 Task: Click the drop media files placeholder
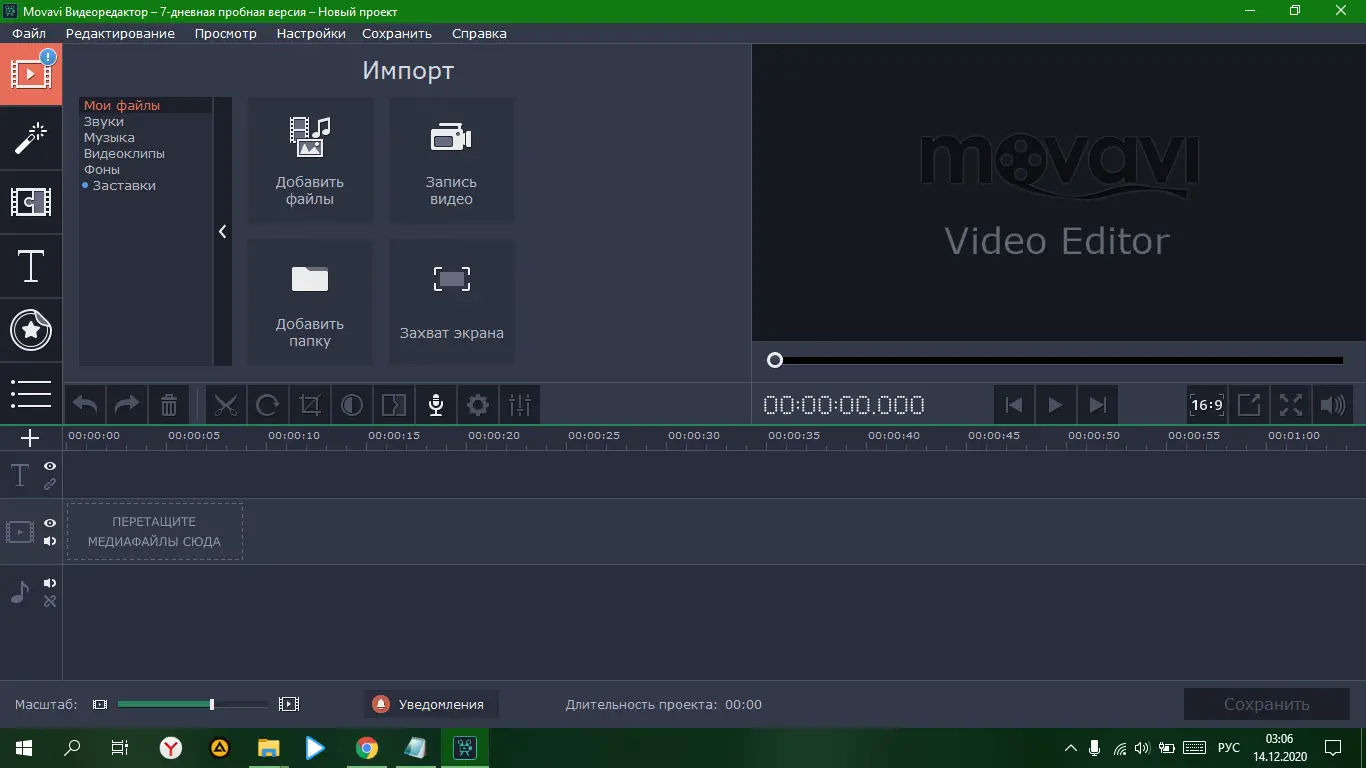155,531
